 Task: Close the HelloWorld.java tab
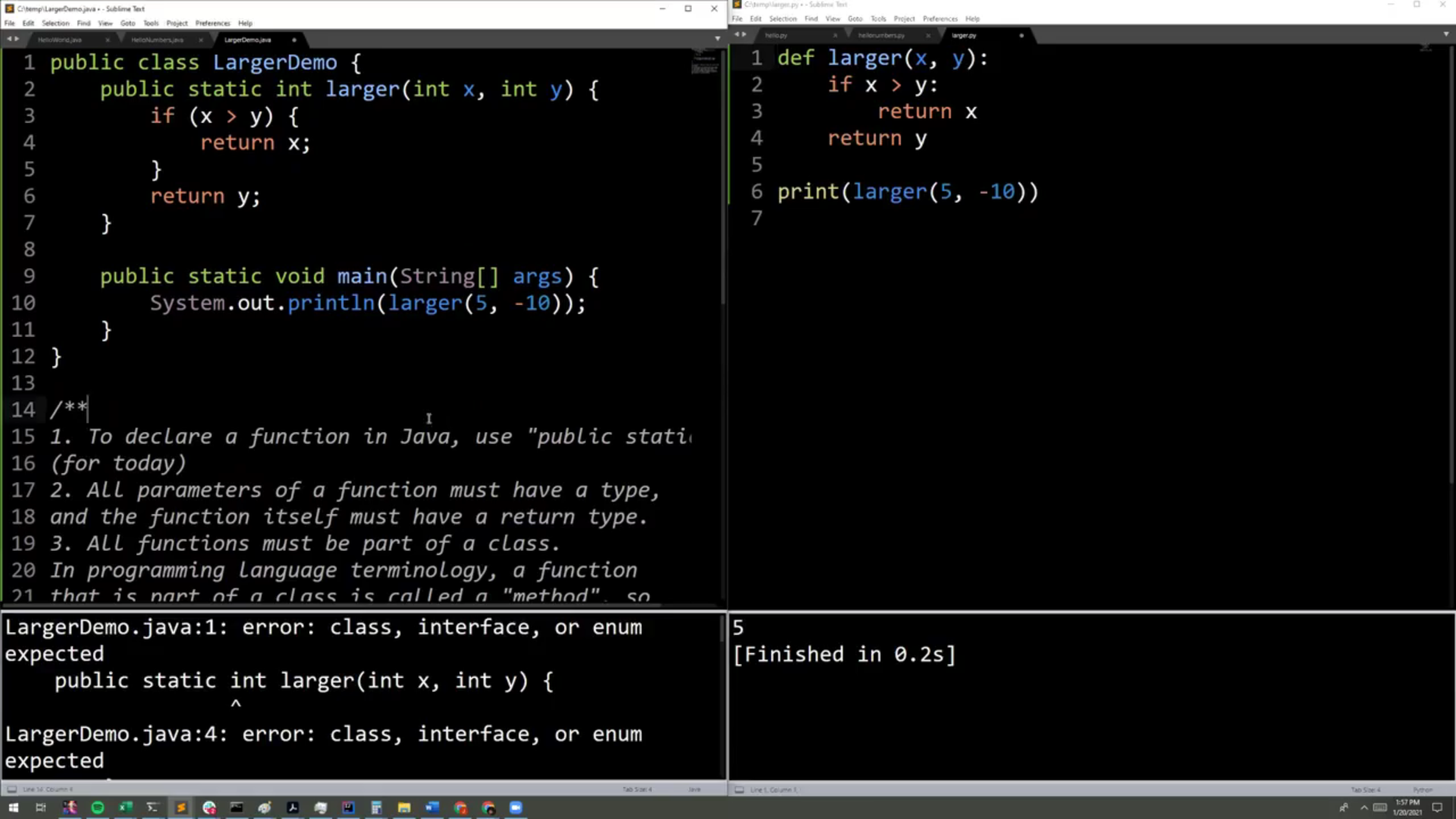(107, 39)
